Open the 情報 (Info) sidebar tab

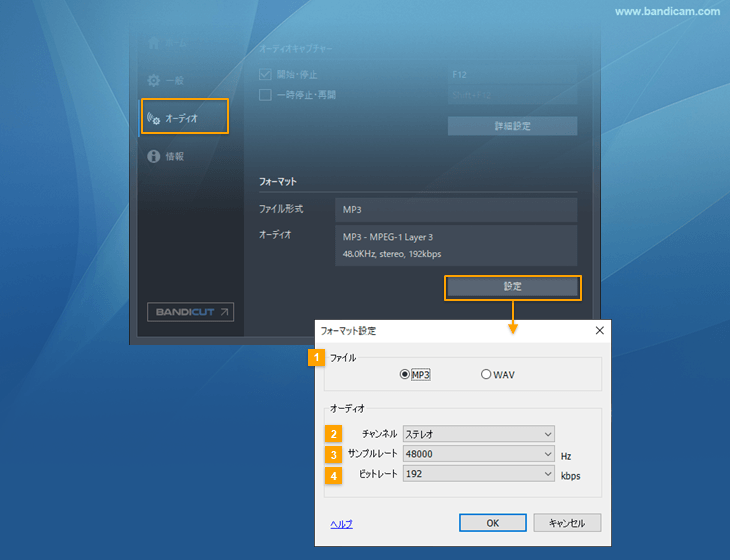tap(174, 156)
